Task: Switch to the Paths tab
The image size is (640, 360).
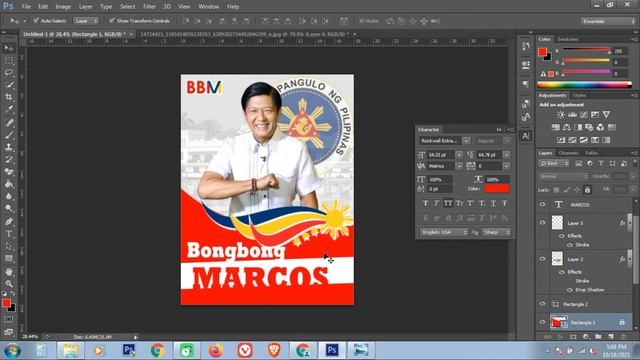Action: coord(591,153)
